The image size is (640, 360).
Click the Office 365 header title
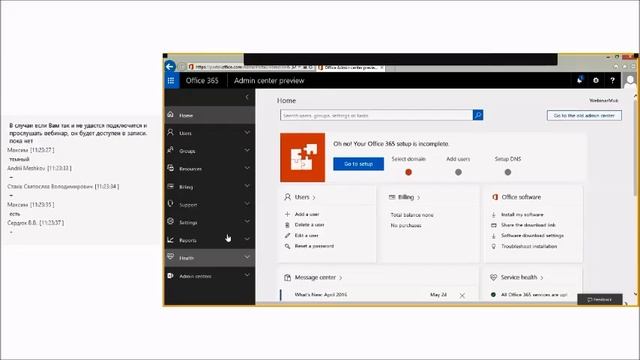click(202, 80)
